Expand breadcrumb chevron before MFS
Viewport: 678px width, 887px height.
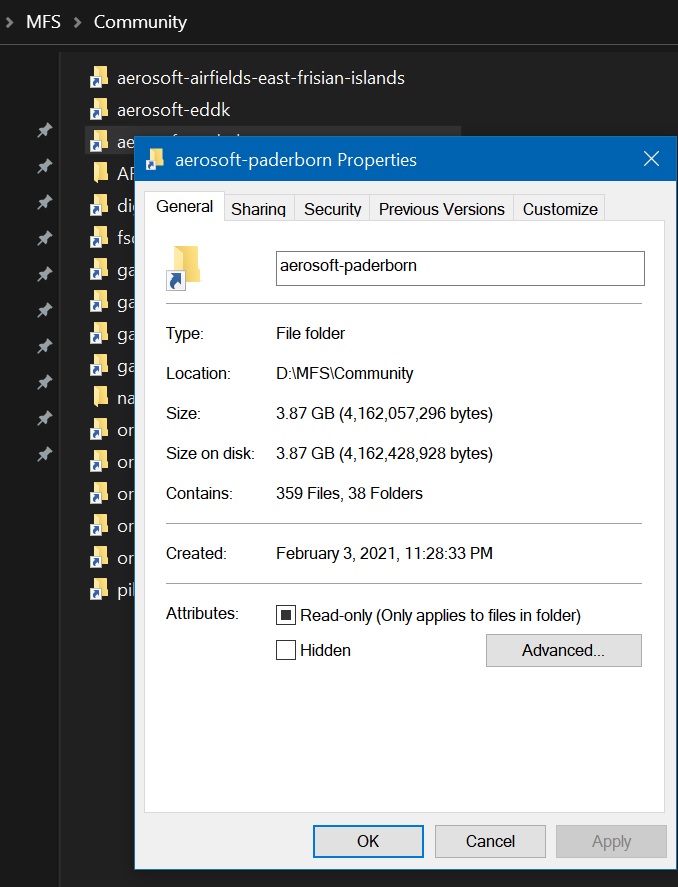(x=9, y=23)
